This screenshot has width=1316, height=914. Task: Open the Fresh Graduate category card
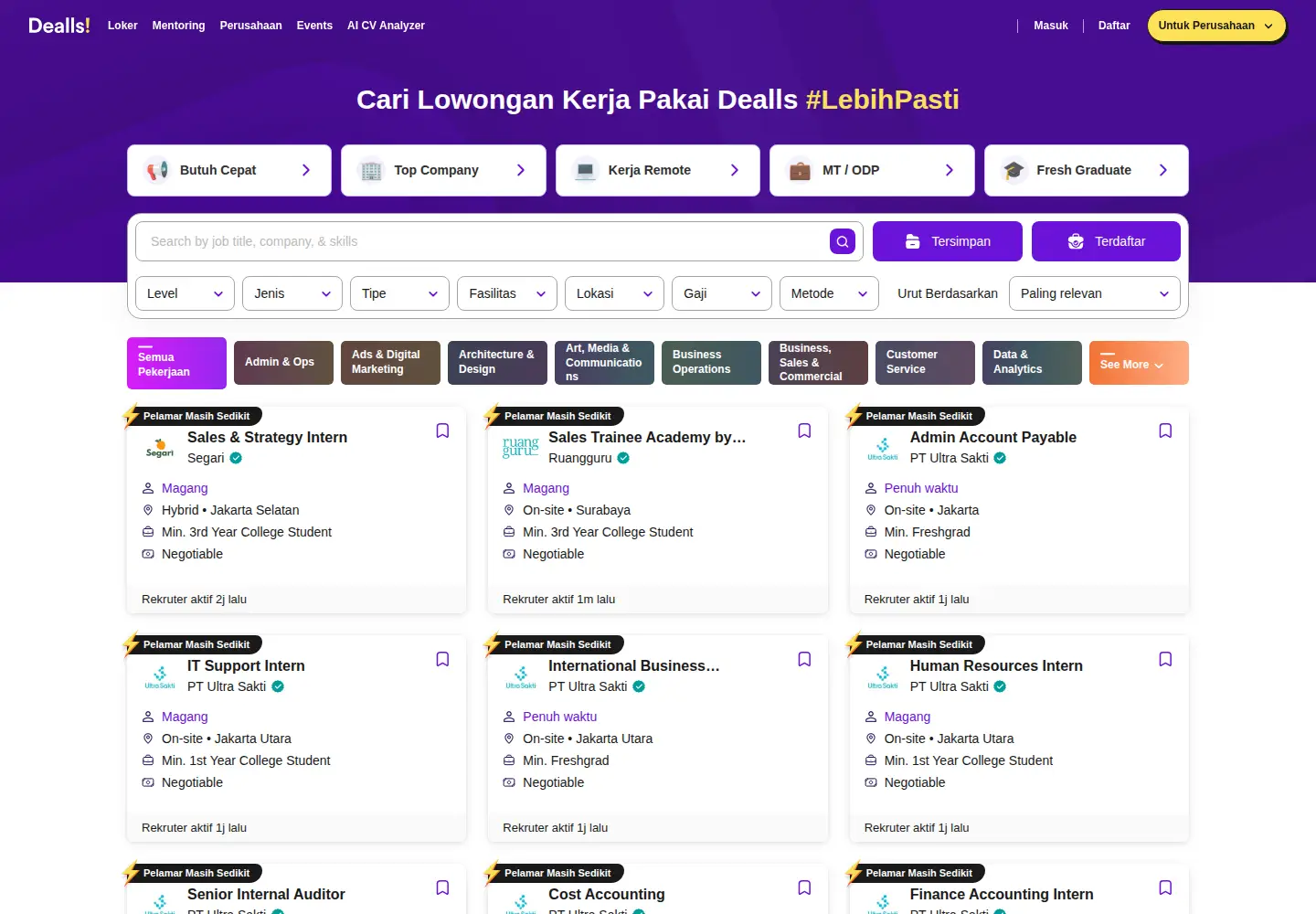[1086, 170]
